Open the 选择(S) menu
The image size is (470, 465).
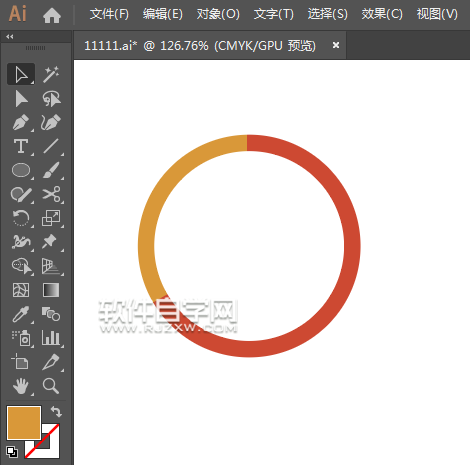tap(327, 14)
